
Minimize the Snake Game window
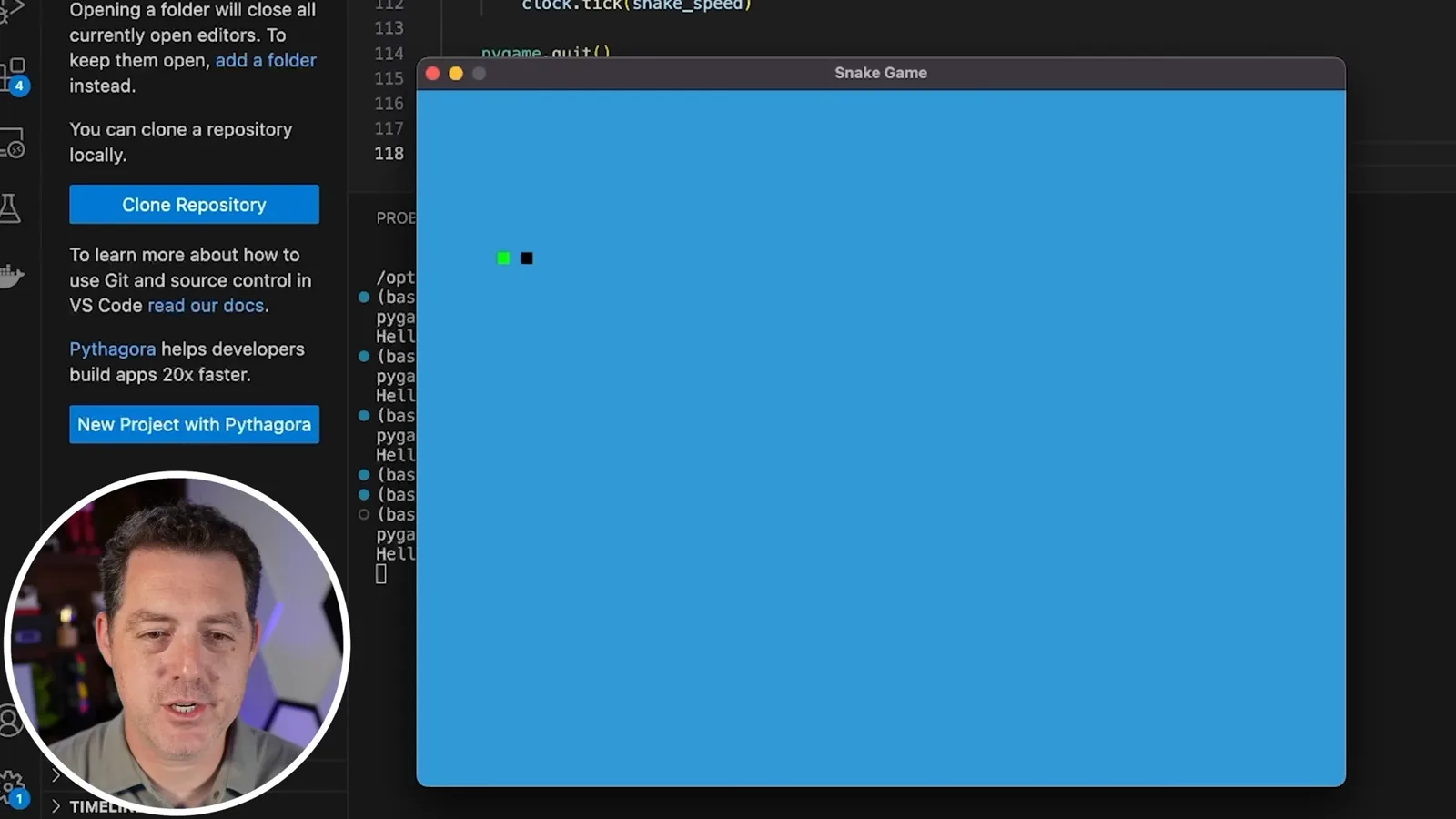tap(456, 74)
